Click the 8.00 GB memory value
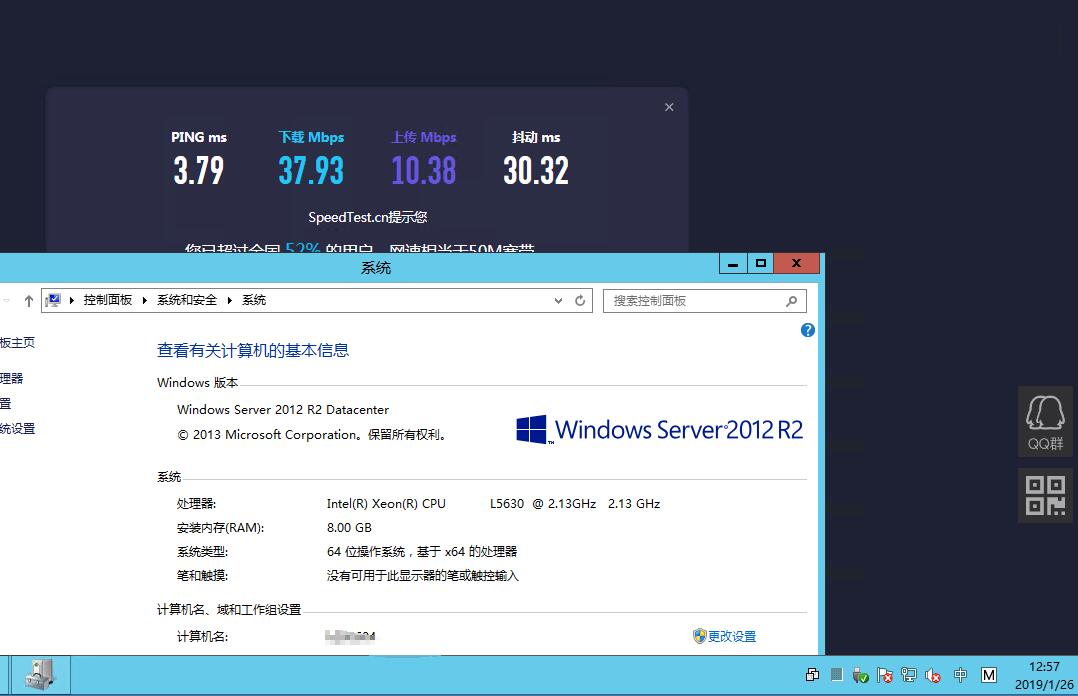 [349, 528]
